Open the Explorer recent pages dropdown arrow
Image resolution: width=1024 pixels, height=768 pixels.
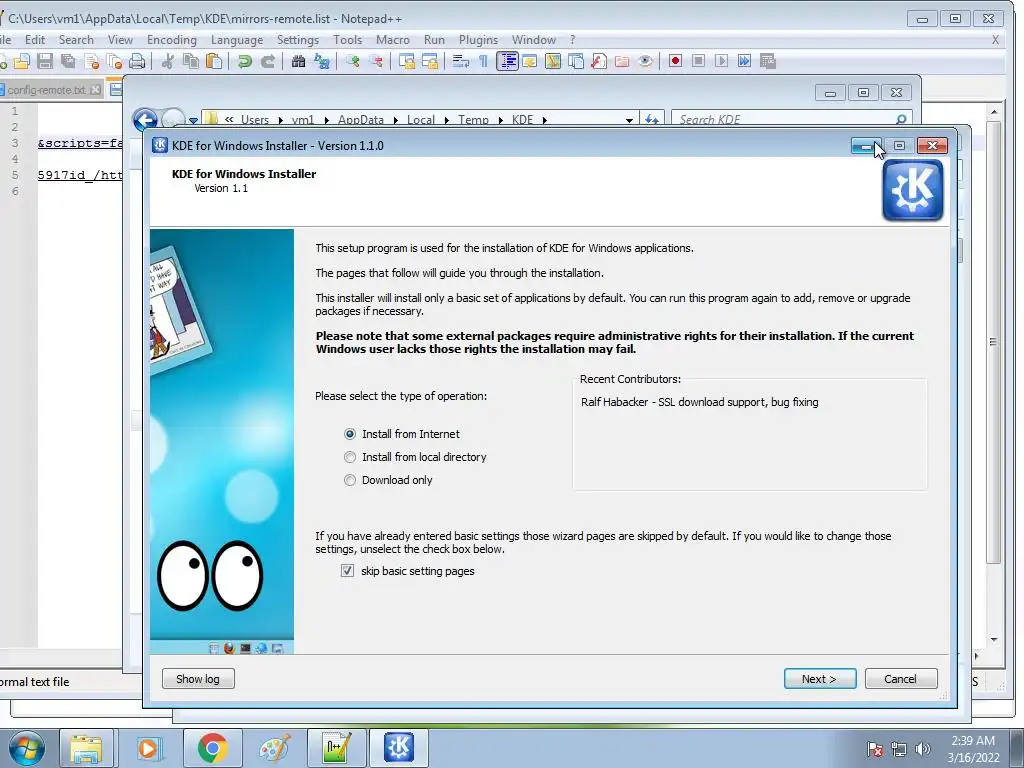pos(193,121)
